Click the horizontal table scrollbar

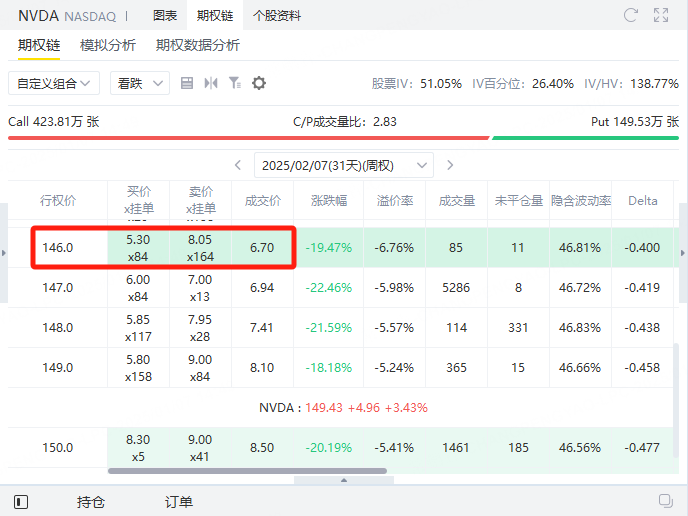pyautogui.click(x=247, y=471)
